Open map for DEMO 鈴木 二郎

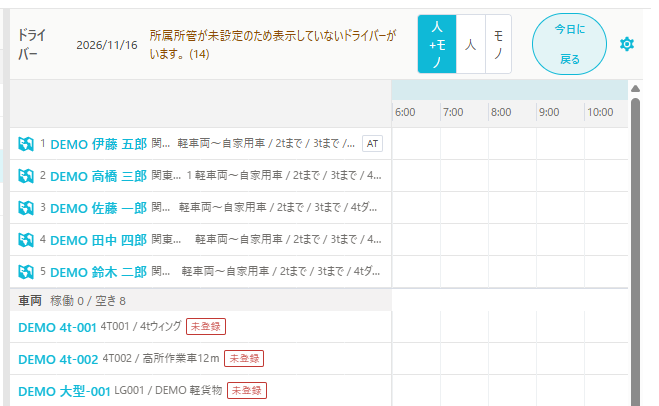(x=26, y=272)
